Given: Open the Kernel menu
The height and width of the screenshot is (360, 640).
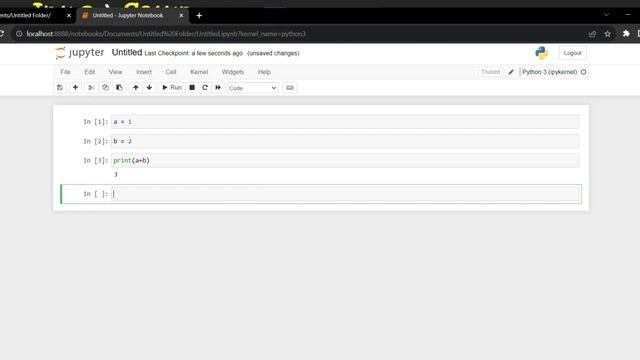Looking at the screenshot, I should coord(199,72).
